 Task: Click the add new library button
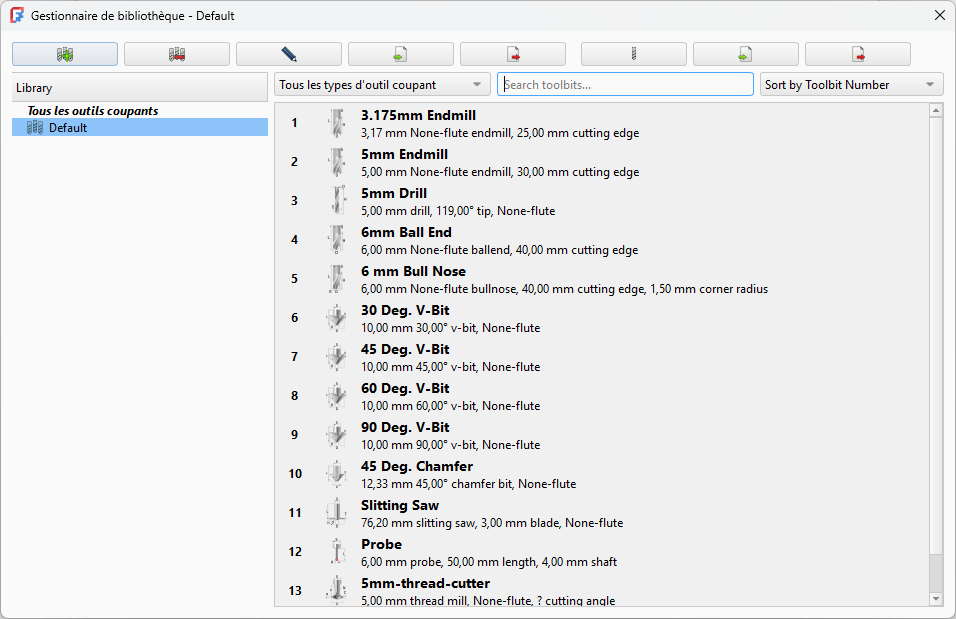tap(65, 54)
